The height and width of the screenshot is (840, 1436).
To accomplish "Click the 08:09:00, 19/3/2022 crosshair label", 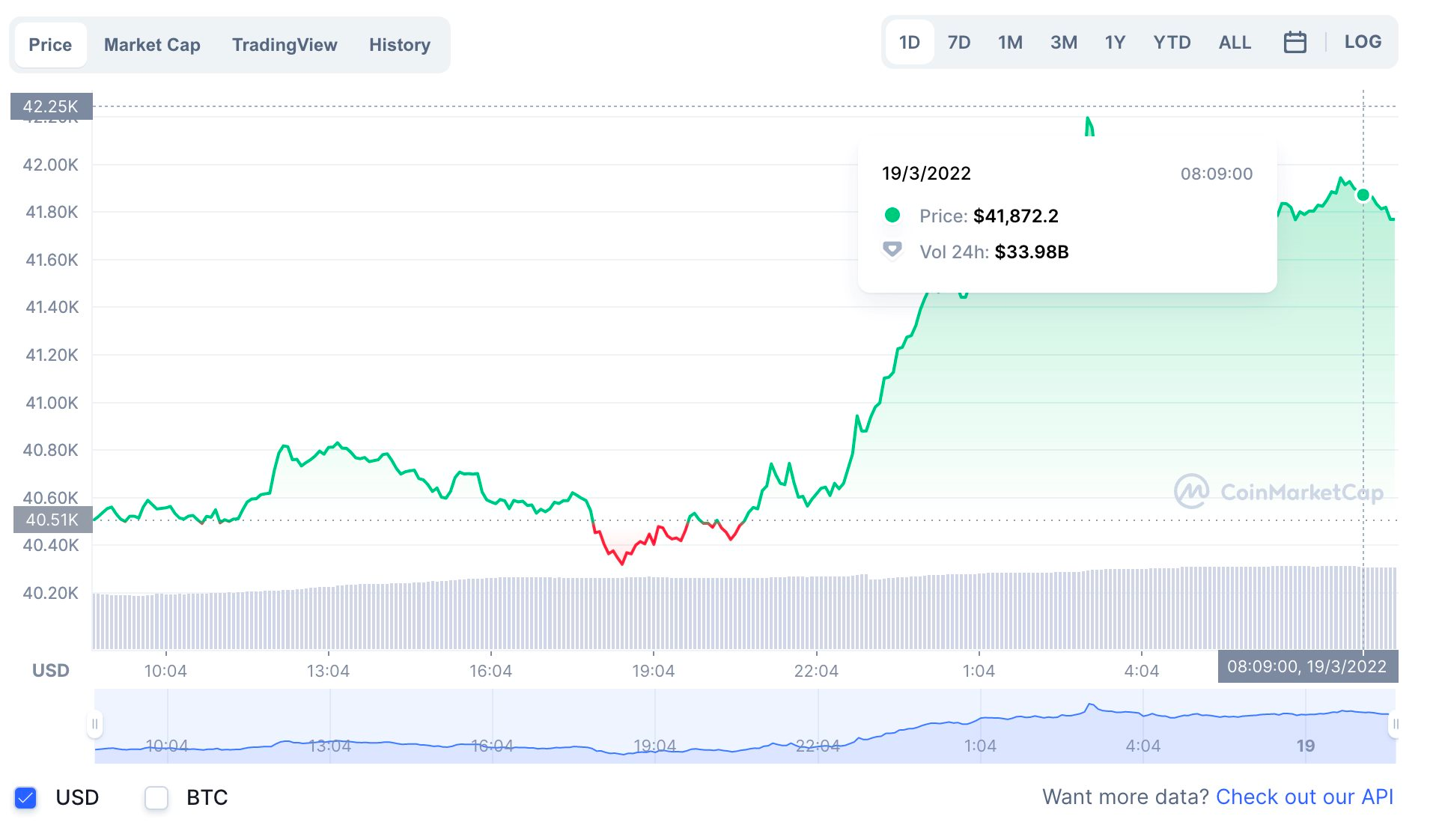I will (x=1307, y=666).
